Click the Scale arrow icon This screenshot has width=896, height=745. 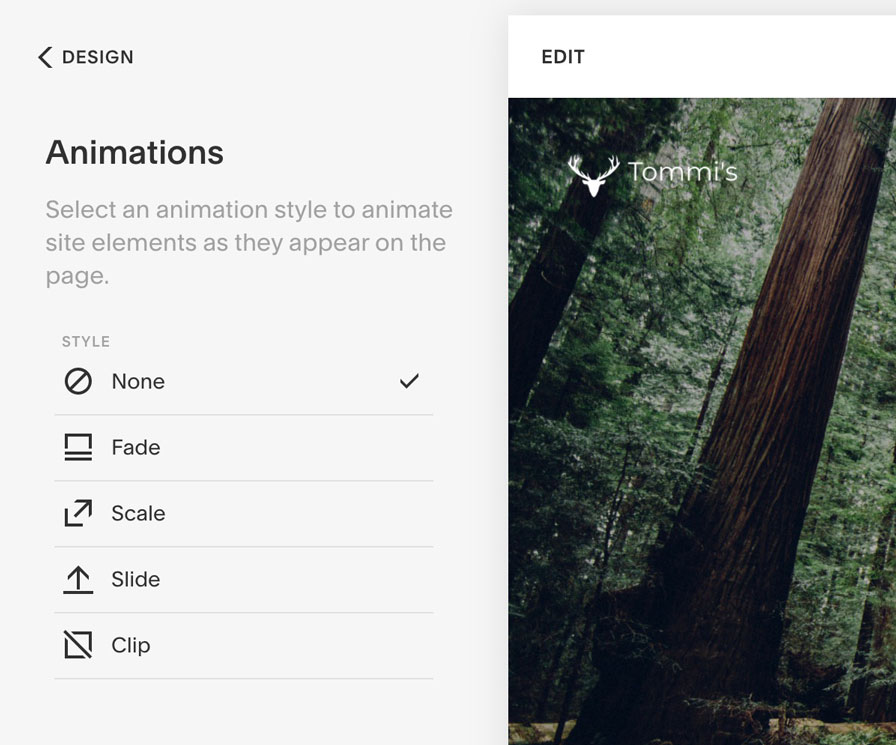point(78,513)
